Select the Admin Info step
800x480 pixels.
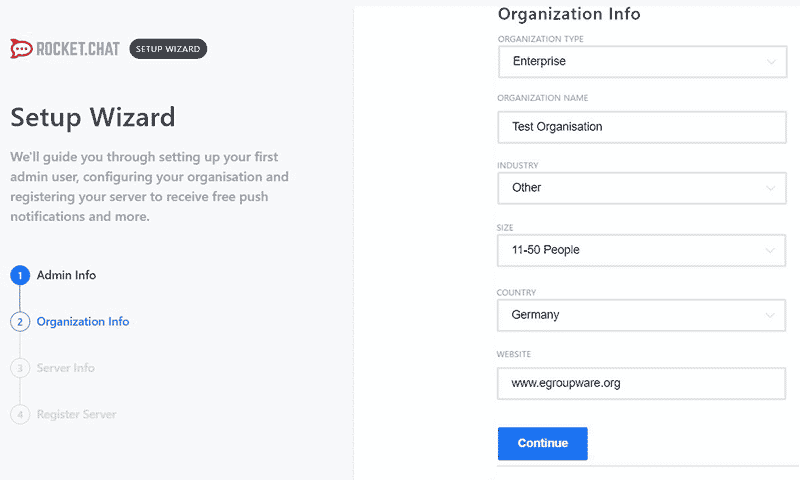point(66,275)
